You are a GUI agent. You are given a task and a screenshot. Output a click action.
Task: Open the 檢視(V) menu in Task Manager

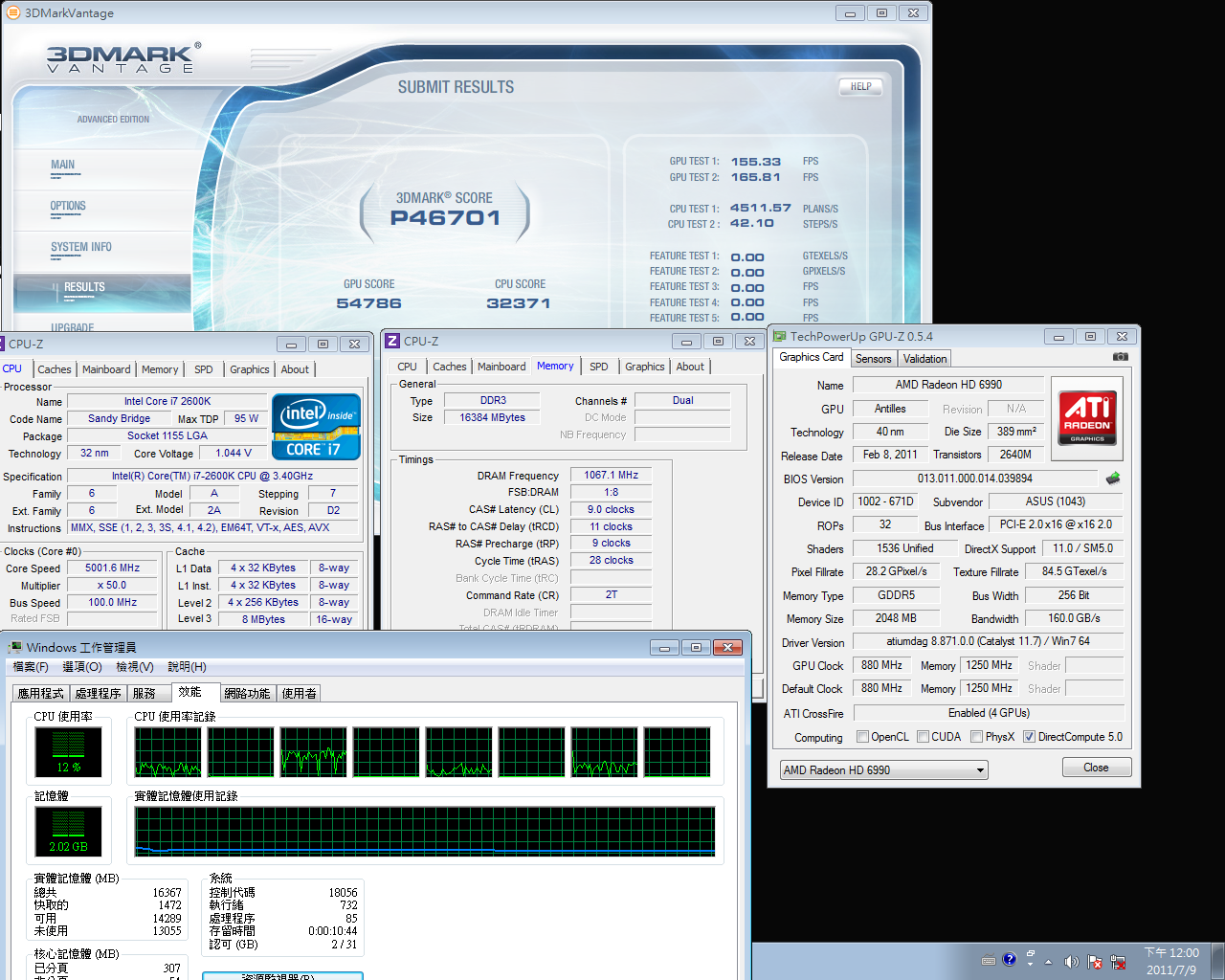135,666
